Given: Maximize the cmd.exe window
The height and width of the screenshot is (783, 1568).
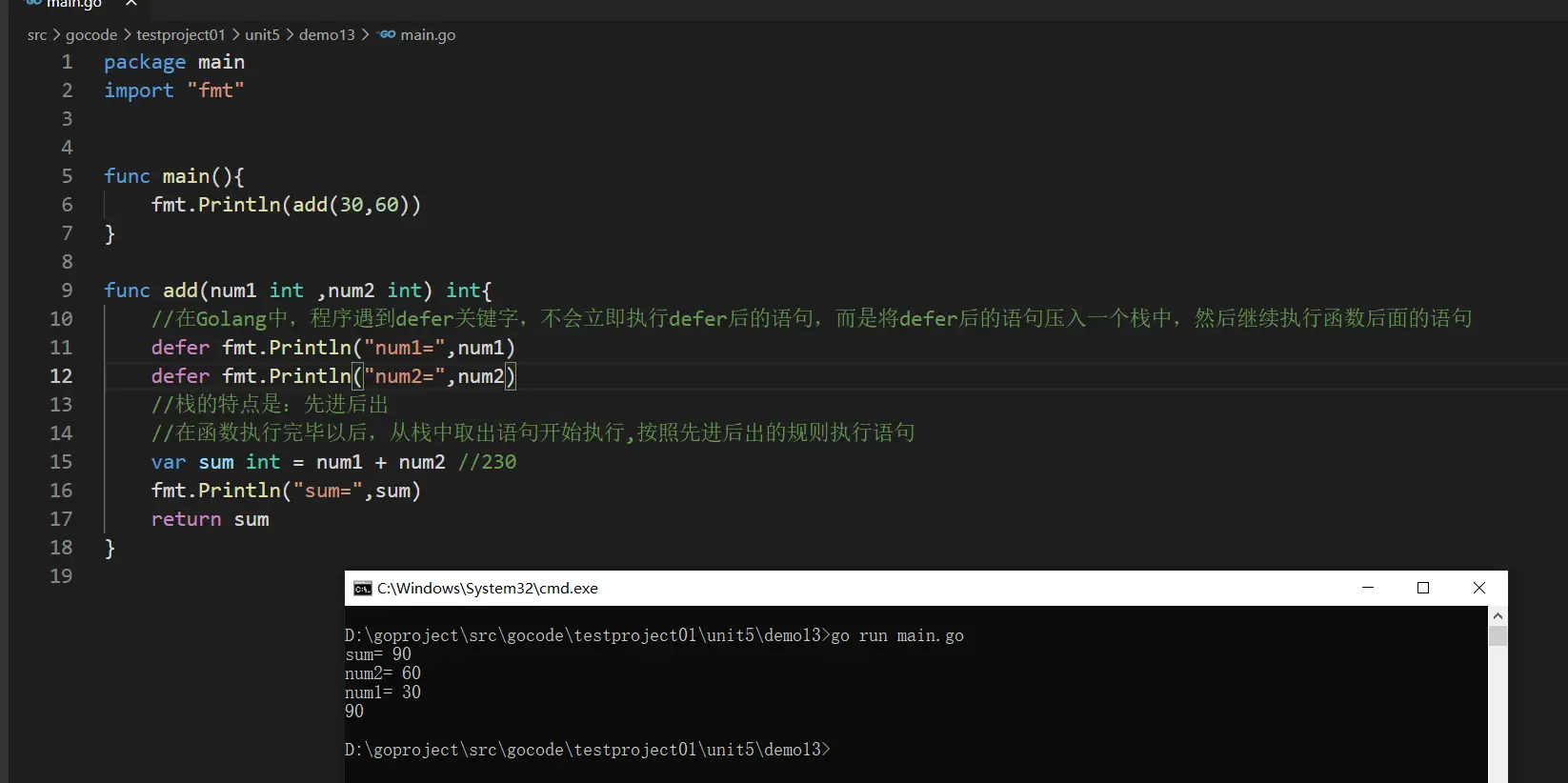Looking at the screenshot, I should (x=1423, y=588).
